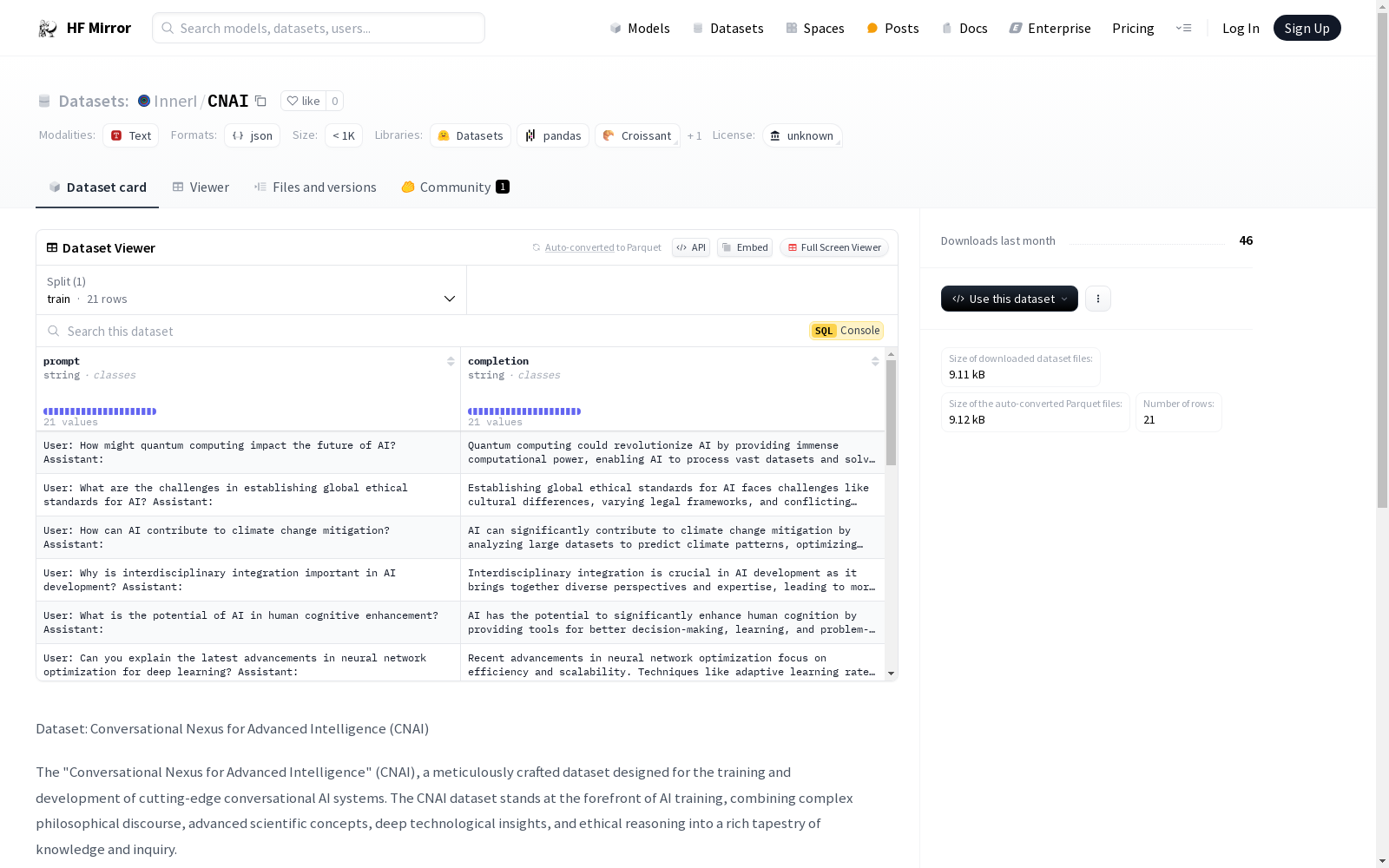The height and width of the screenshot is (868, 1389).
Task: Switch to the Viewer tab
Action: 201,187
